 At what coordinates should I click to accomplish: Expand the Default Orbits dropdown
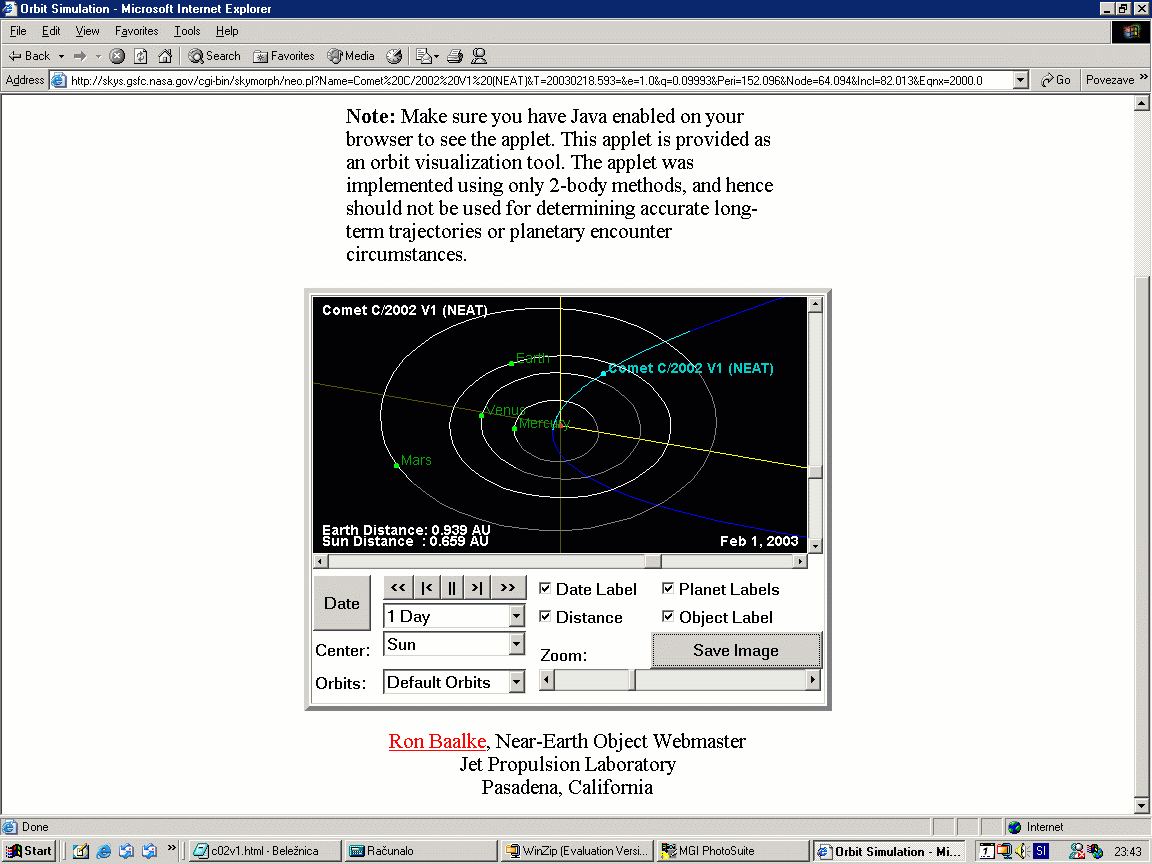(516, 682)
